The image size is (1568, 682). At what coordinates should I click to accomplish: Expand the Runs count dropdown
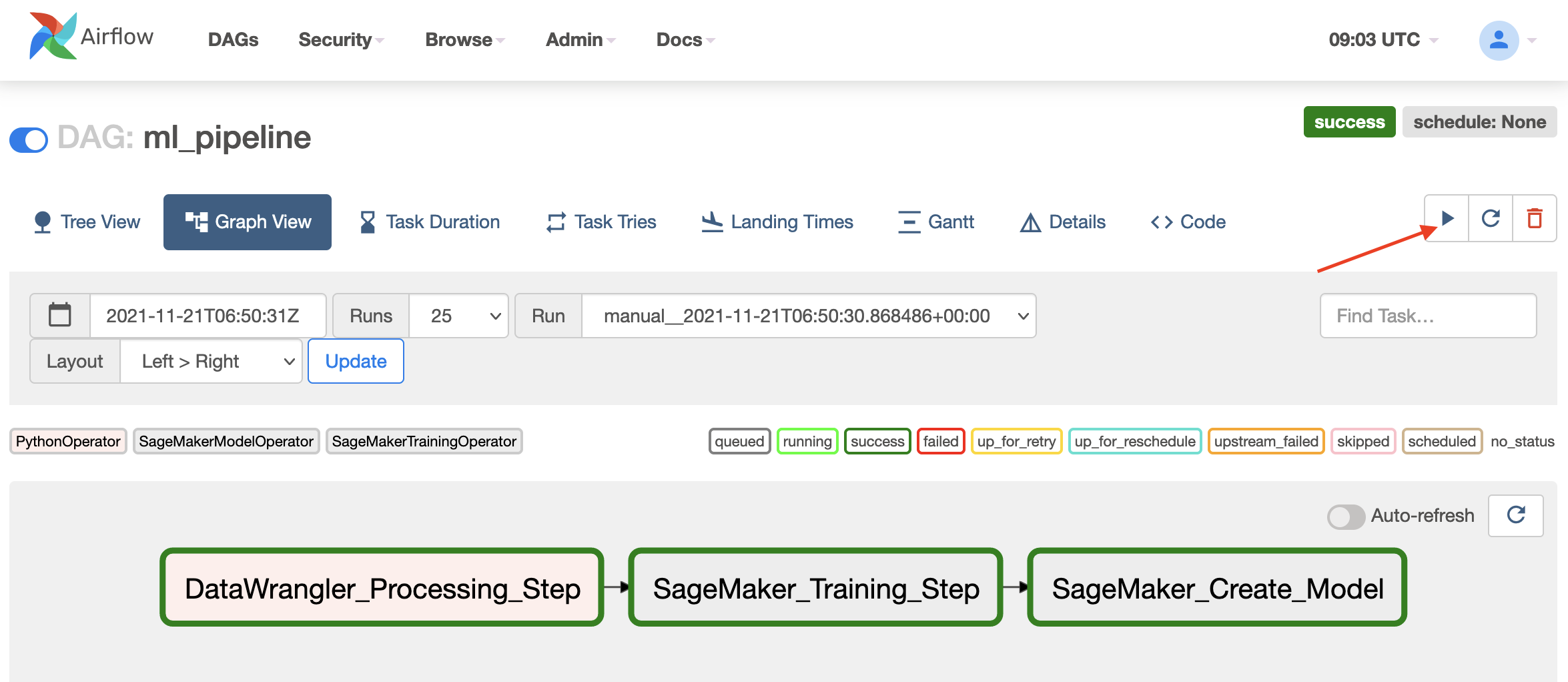pos(458,316)
